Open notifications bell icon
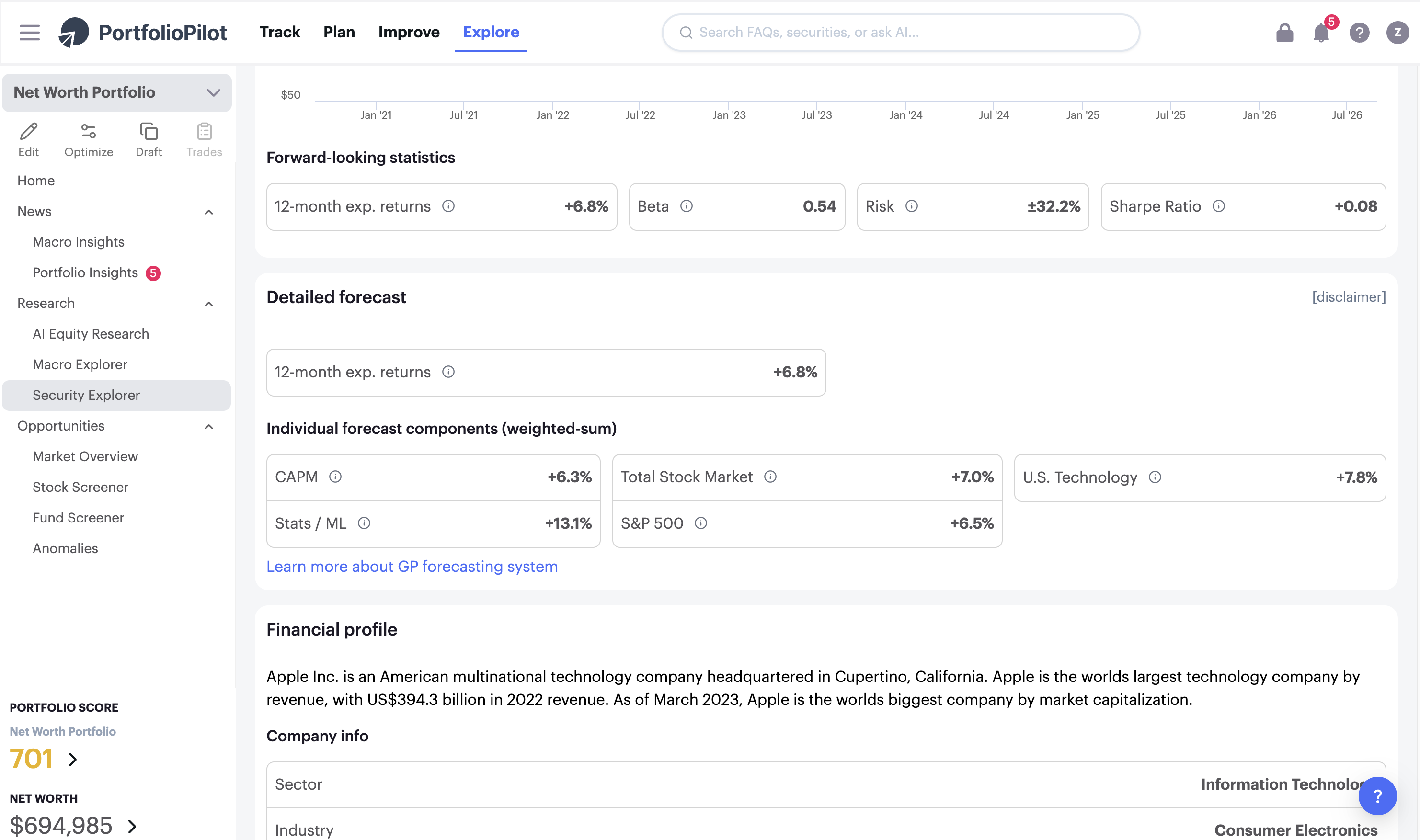The height and width of the screenshot is (840, 1420). click(1321, 32)
